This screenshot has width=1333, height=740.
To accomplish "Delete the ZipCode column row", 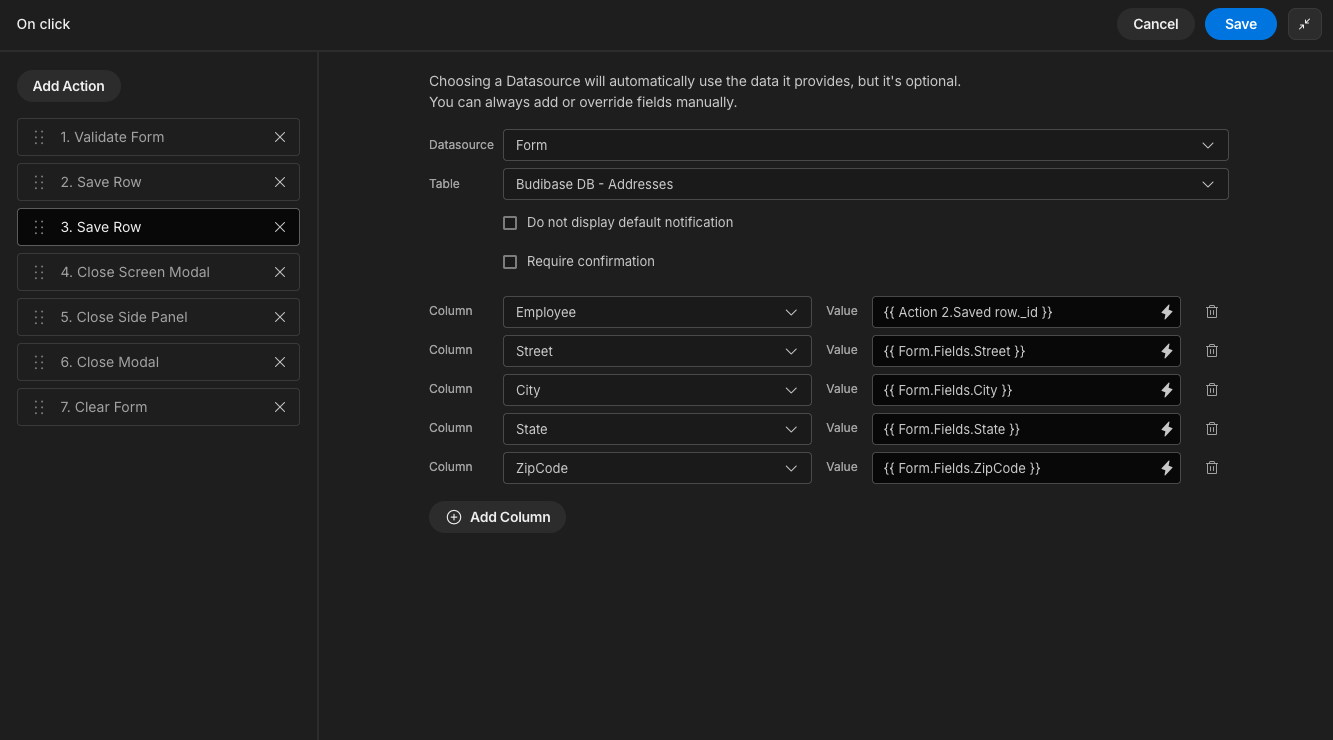I will pos(1212,467).
